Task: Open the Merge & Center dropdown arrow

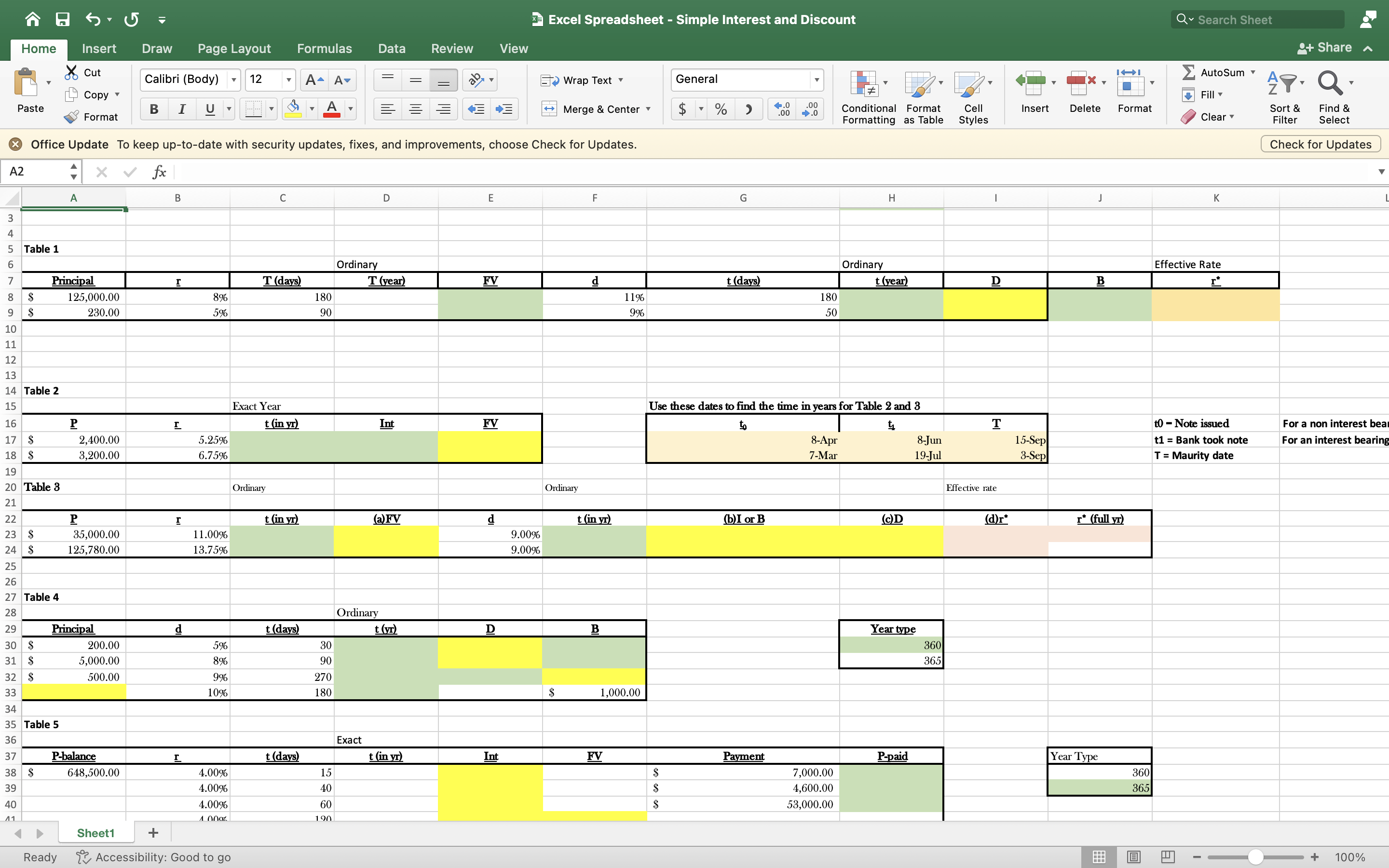Action: pyautogui.click(x=649, y=109)
